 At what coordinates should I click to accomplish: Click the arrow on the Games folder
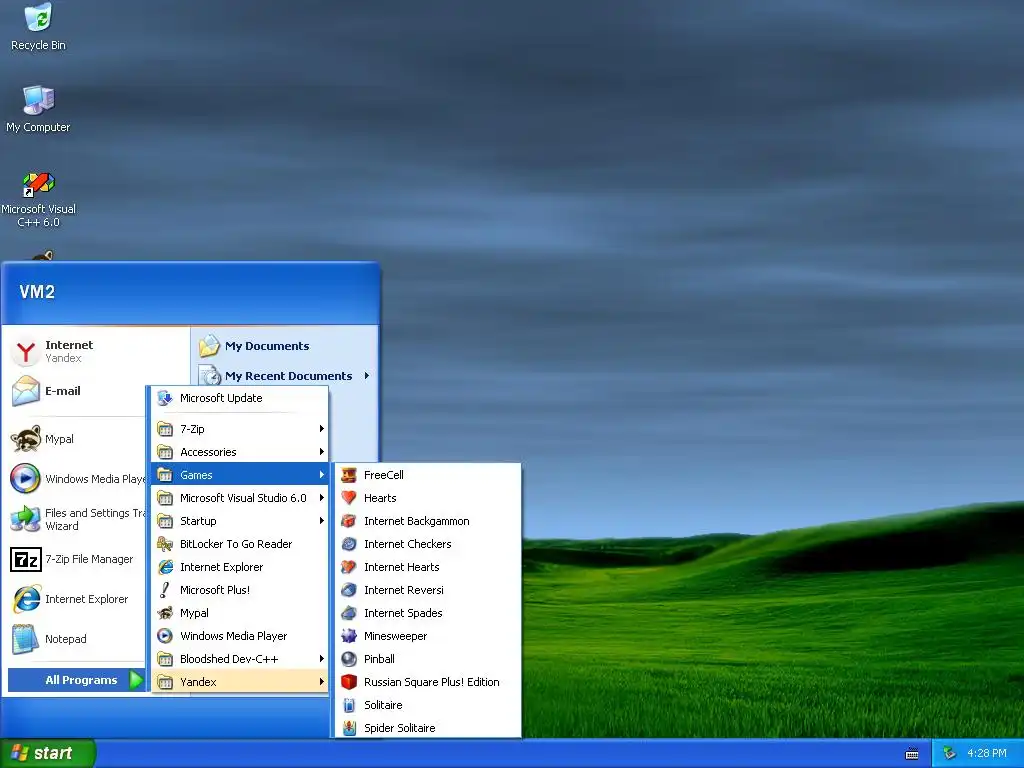coord(322,475)
